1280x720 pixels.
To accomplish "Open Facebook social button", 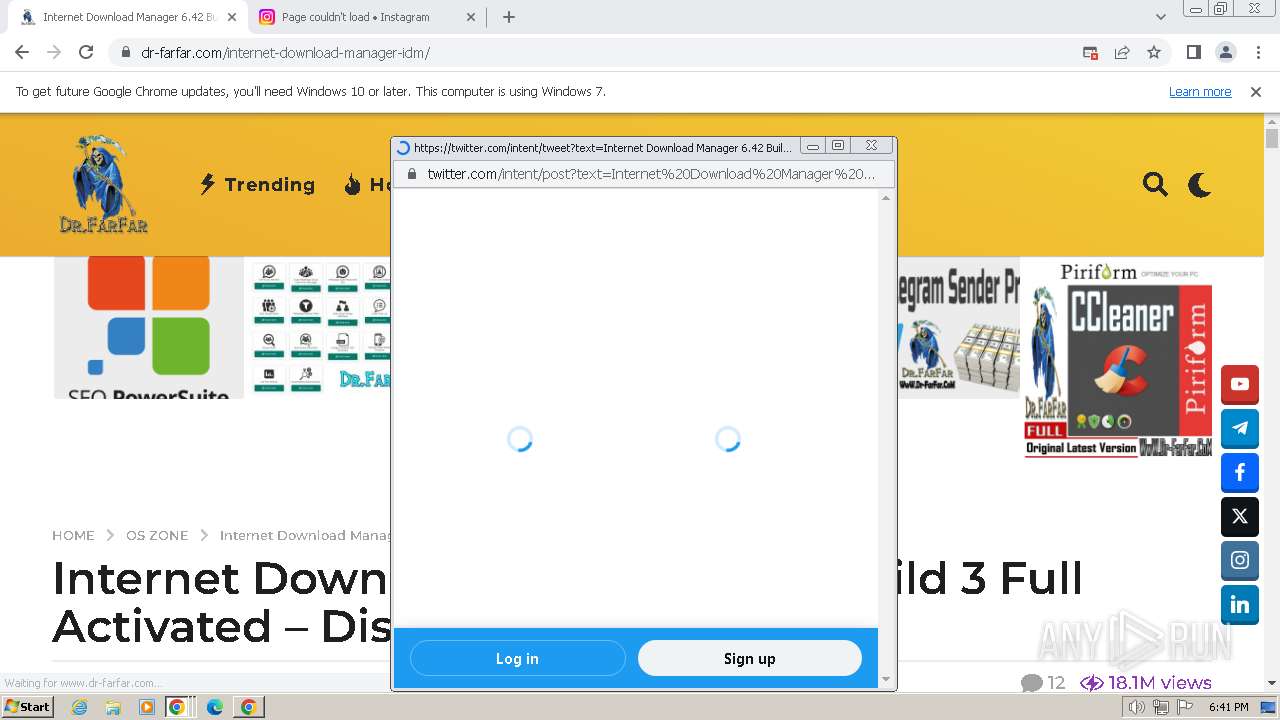I will 1240,472.
